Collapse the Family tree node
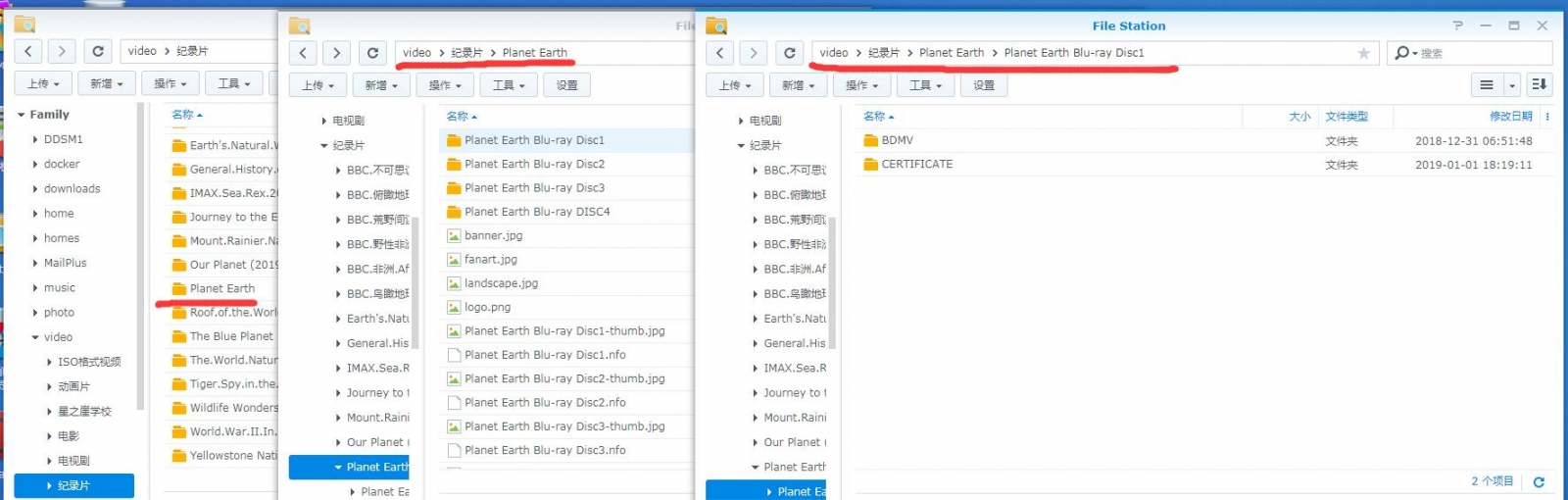This screenshot has height=500, width=1568. pyautogui.click(x=22, y=115)
